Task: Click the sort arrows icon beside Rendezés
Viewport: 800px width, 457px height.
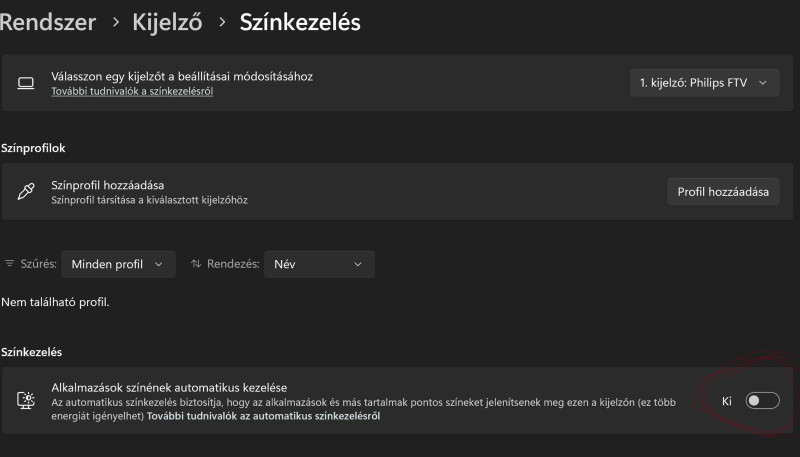Action: pos(196,264)
